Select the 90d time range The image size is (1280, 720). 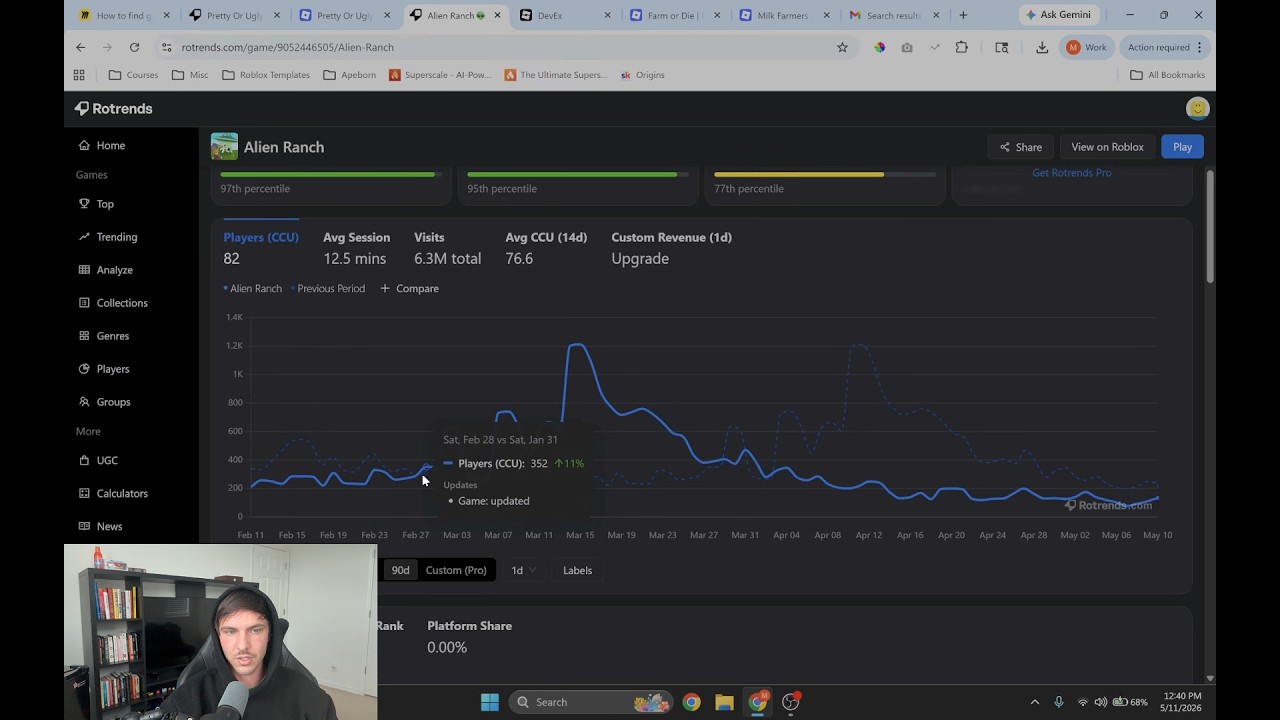point(400,570)
